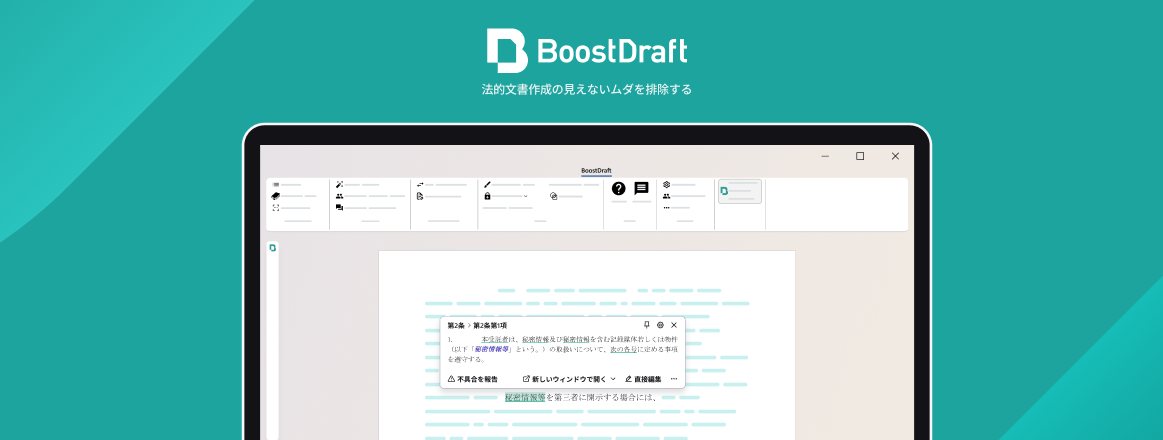Click the target icon in the popup header
This screenshot has width=1163, height=440.
(x=660, y=325)
